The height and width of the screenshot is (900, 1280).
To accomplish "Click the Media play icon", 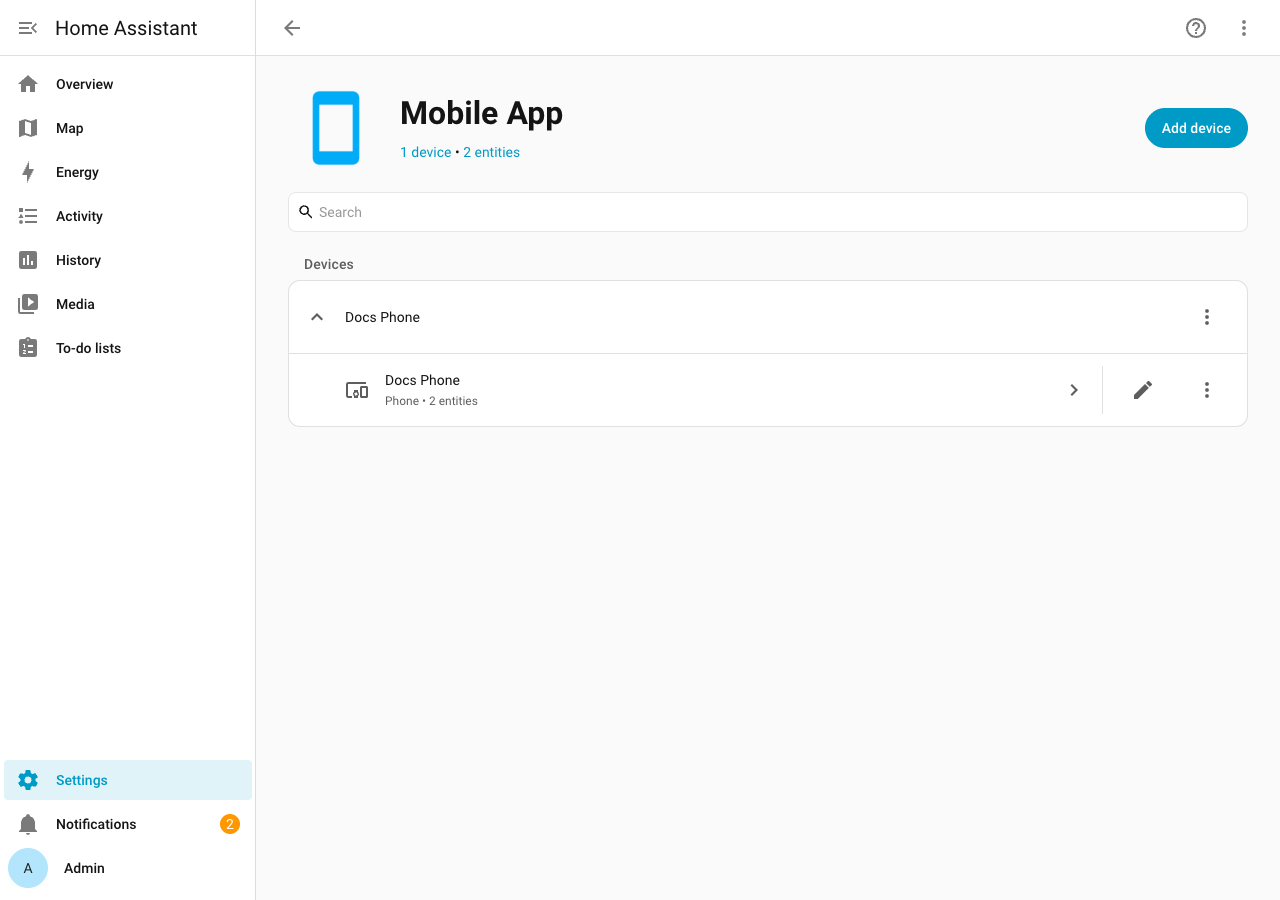I will click(28, 304).
